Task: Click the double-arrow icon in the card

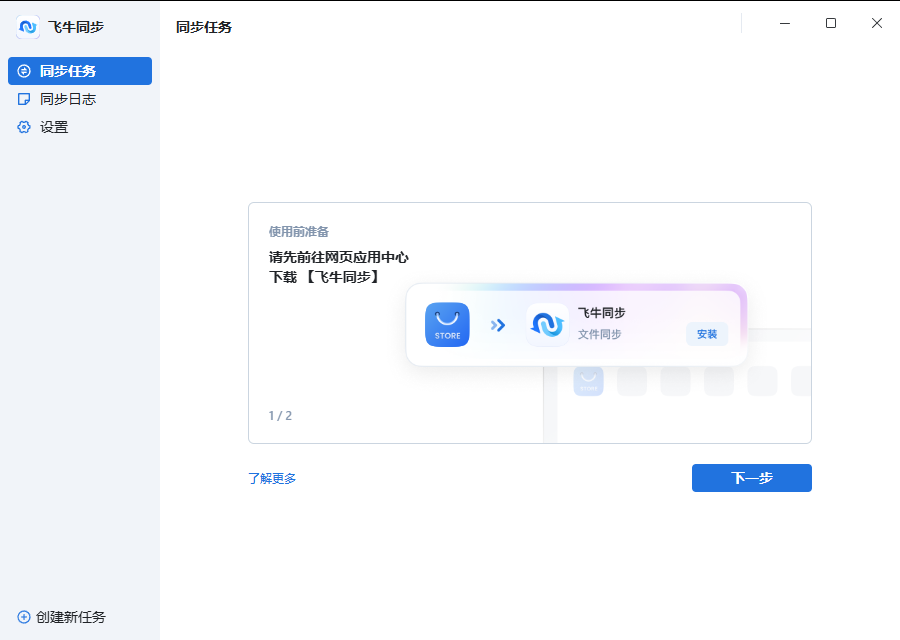Action: (498, 325)
